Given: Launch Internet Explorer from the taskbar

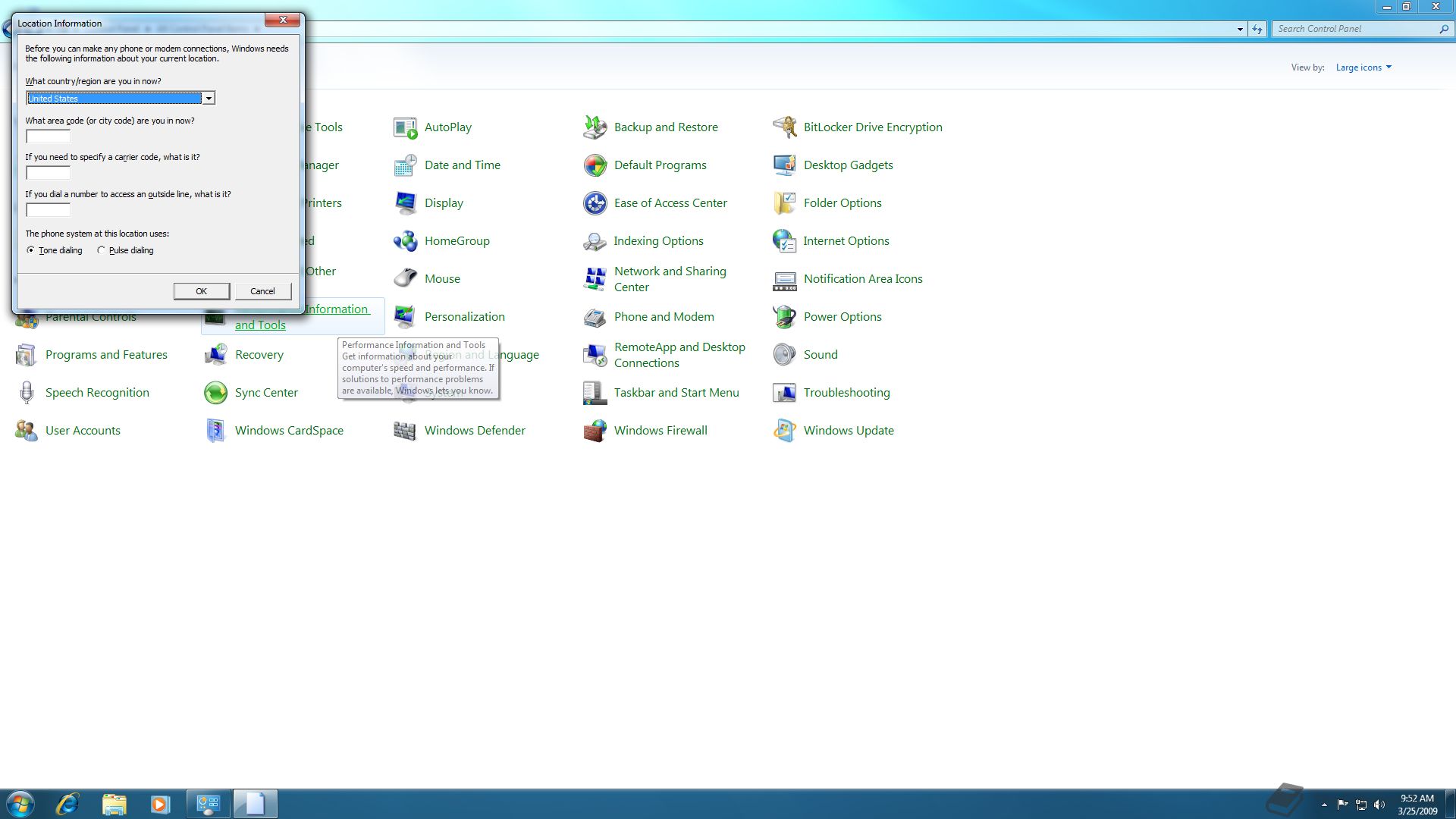Looking at the screenshot, I should point(67,804).
